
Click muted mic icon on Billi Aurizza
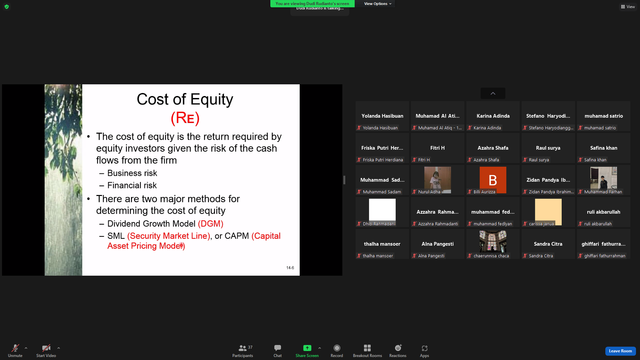[x=470, y=192]
